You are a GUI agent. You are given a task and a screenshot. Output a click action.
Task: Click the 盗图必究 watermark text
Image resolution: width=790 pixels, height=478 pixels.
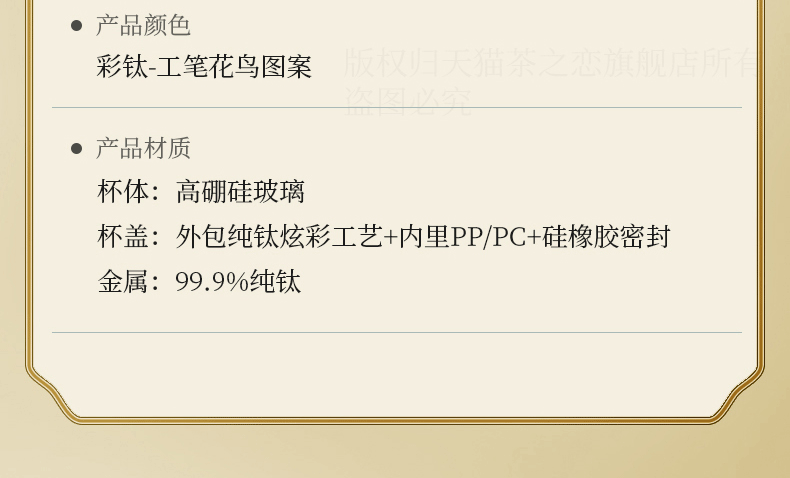click(x=408, y=101)
